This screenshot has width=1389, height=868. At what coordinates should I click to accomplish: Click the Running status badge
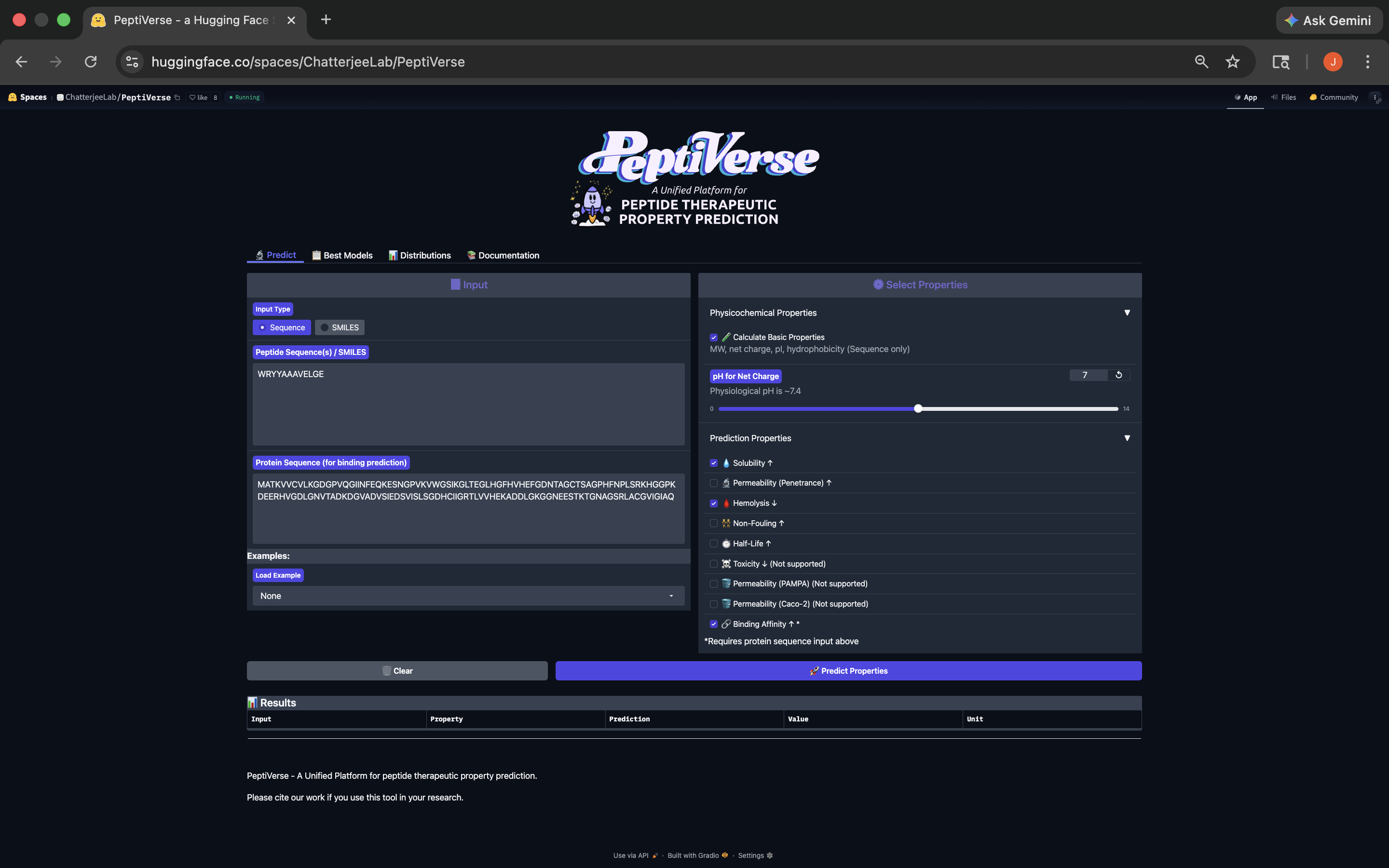coord(245,97)
